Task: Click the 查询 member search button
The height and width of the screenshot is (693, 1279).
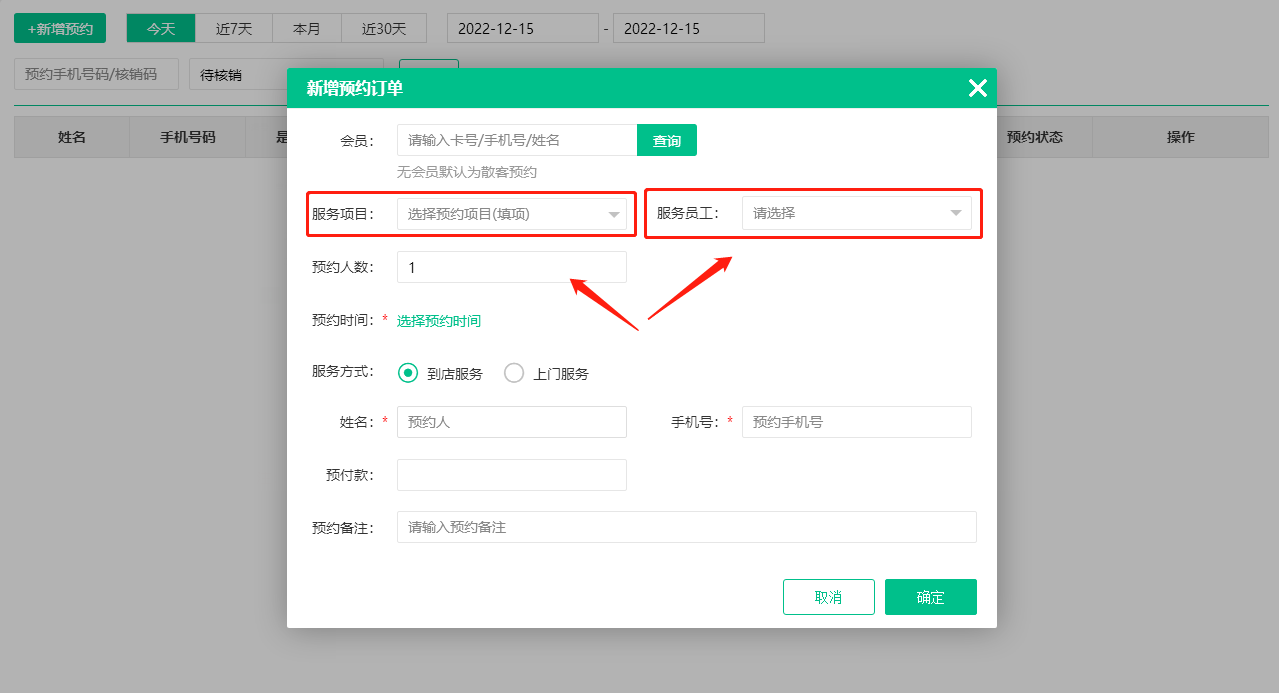Action: point(666,141)
